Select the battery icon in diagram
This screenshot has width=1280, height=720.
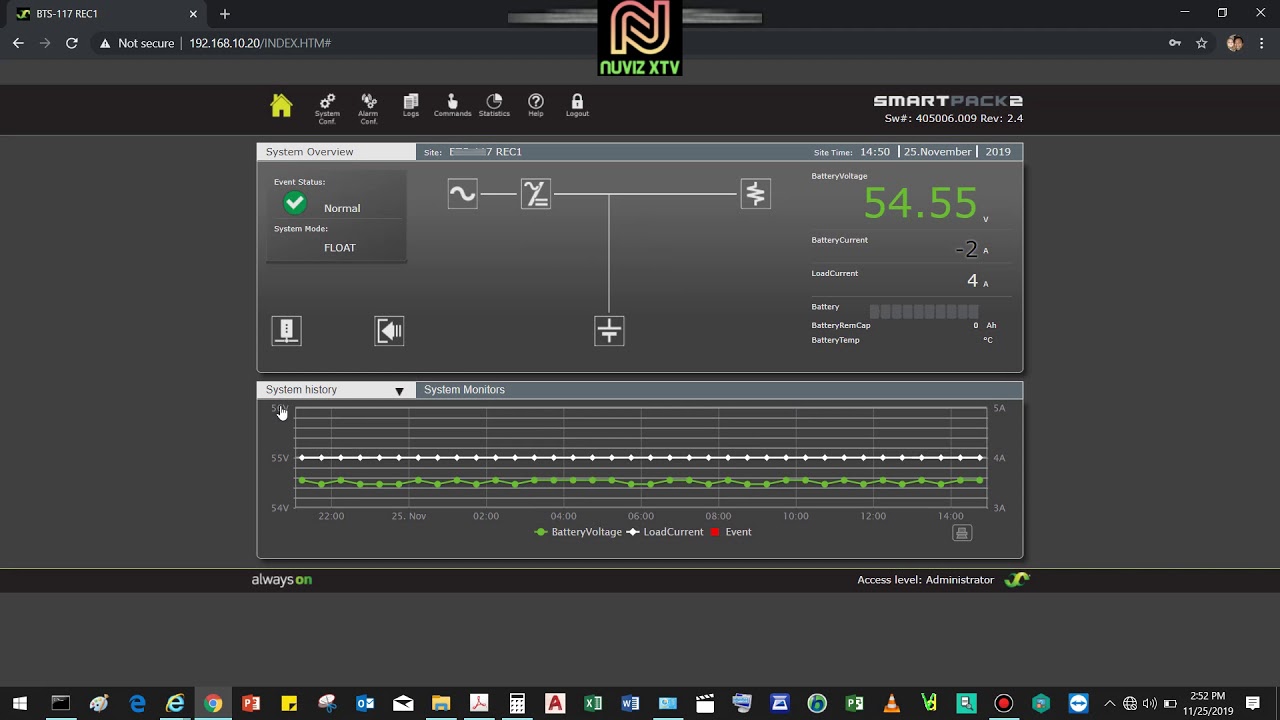pyautogui.click(x=609, y=331)
